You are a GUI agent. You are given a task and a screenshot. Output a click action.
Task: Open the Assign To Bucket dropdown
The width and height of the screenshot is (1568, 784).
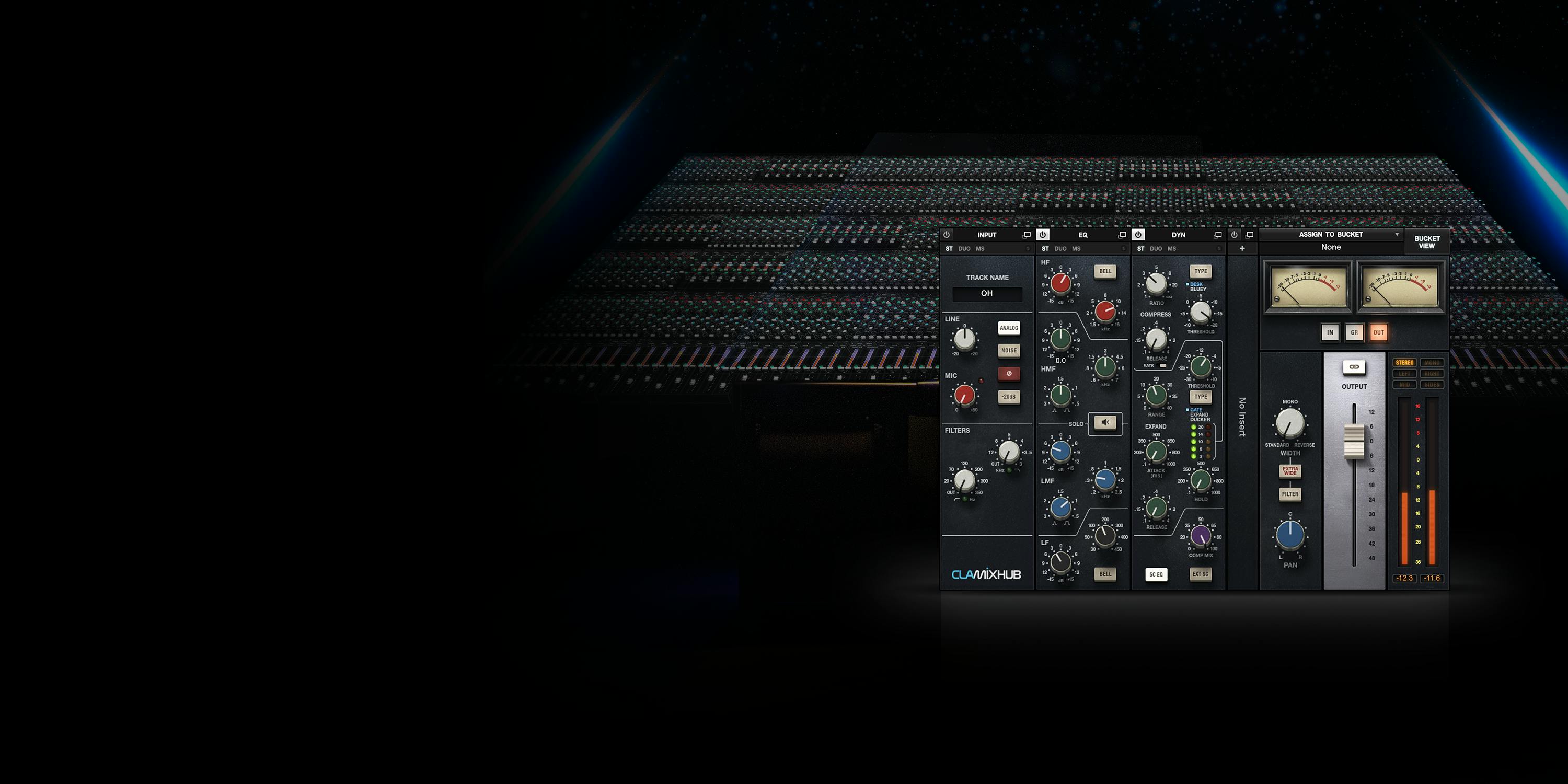point(1331,234)
